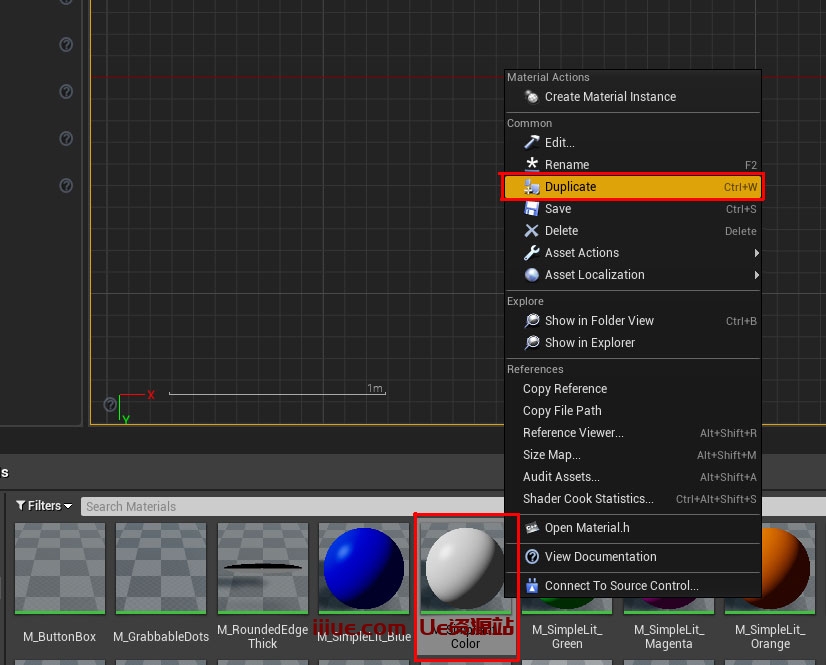Click the Show in Folder View magnifier icon
Screen dimensions: 826x665
click(532, 321)
